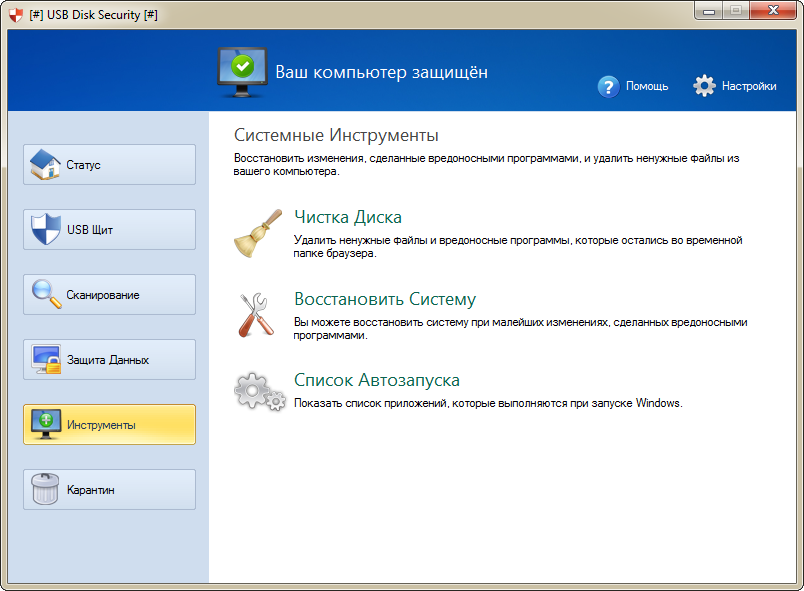Switch to the Карантин section
Screen dimensions: 804x591
pyautogui.click(x=108, y=489)
